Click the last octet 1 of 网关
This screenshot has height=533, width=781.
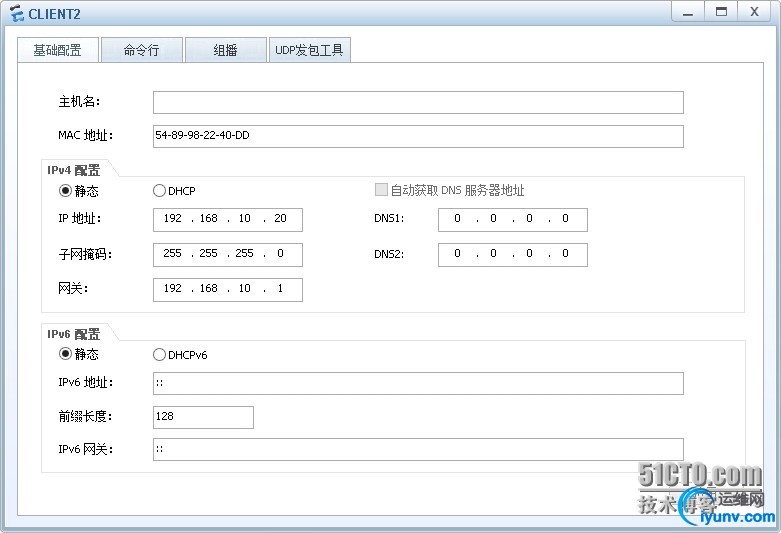(280, 288)
